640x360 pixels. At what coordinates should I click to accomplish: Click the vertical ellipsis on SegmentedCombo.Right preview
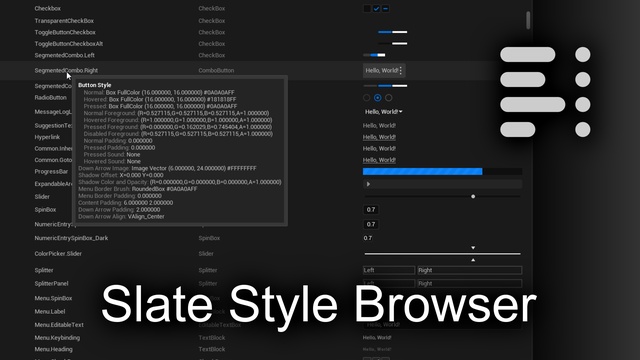[x=401, y=71]
